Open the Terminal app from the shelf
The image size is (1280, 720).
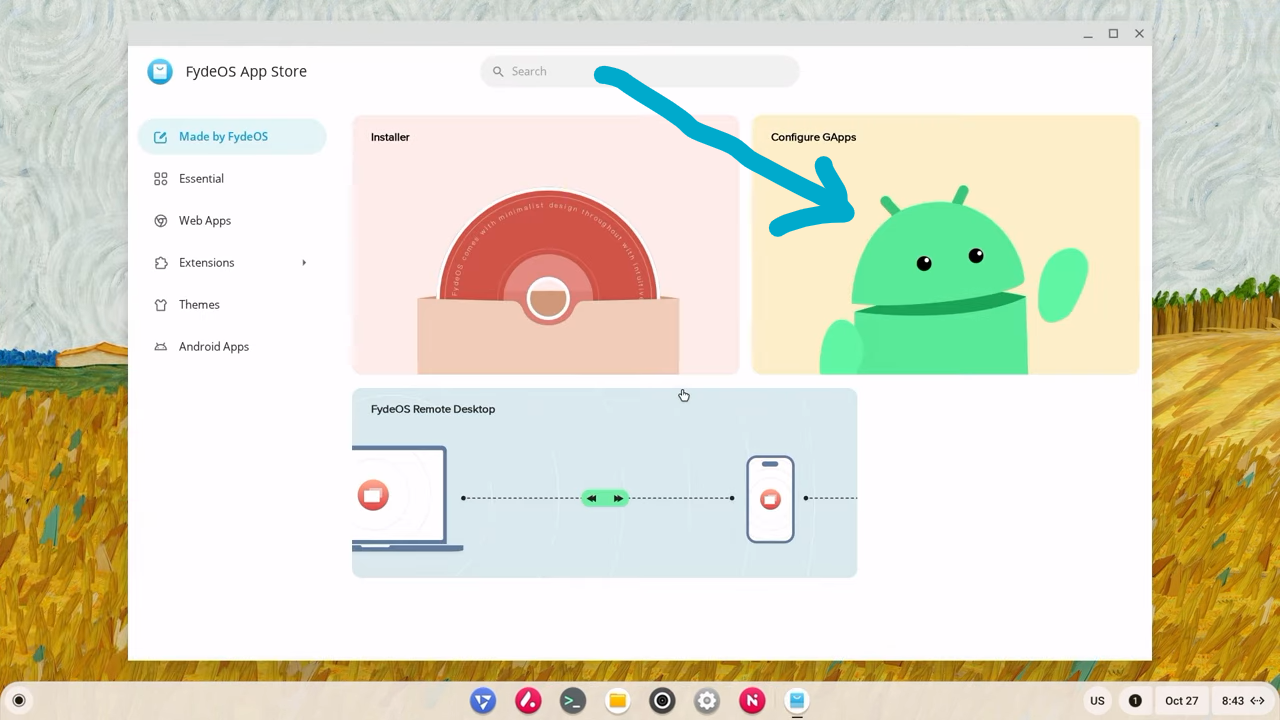point(572,701)
